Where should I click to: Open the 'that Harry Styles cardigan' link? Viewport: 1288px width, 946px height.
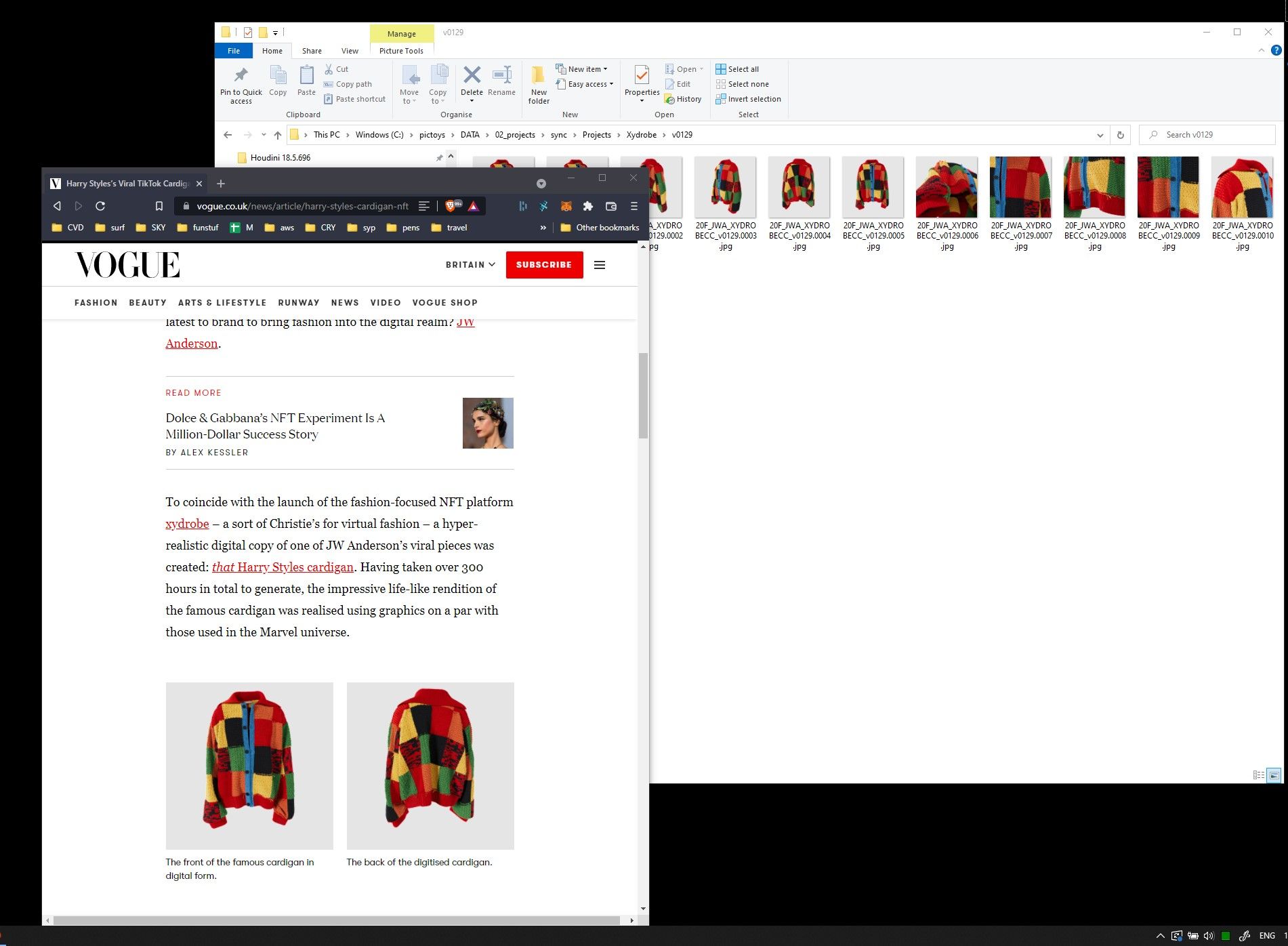click(x=283, y=567)
